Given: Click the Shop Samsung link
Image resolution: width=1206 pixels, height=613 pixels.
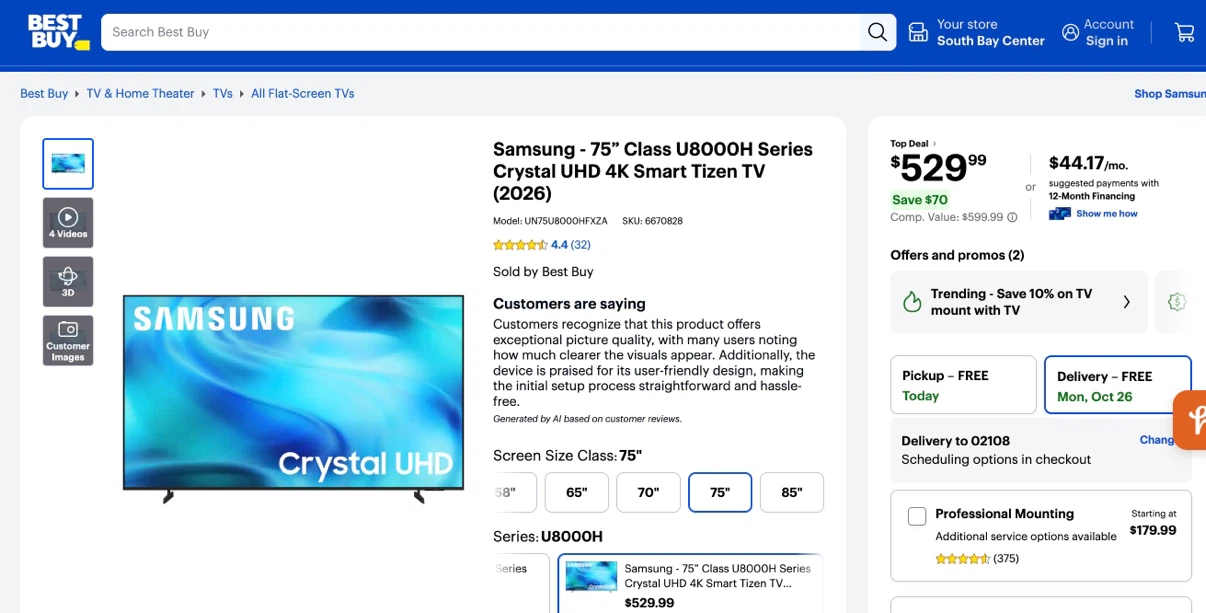Looking at the screenshot, I should pos(1170,94).
